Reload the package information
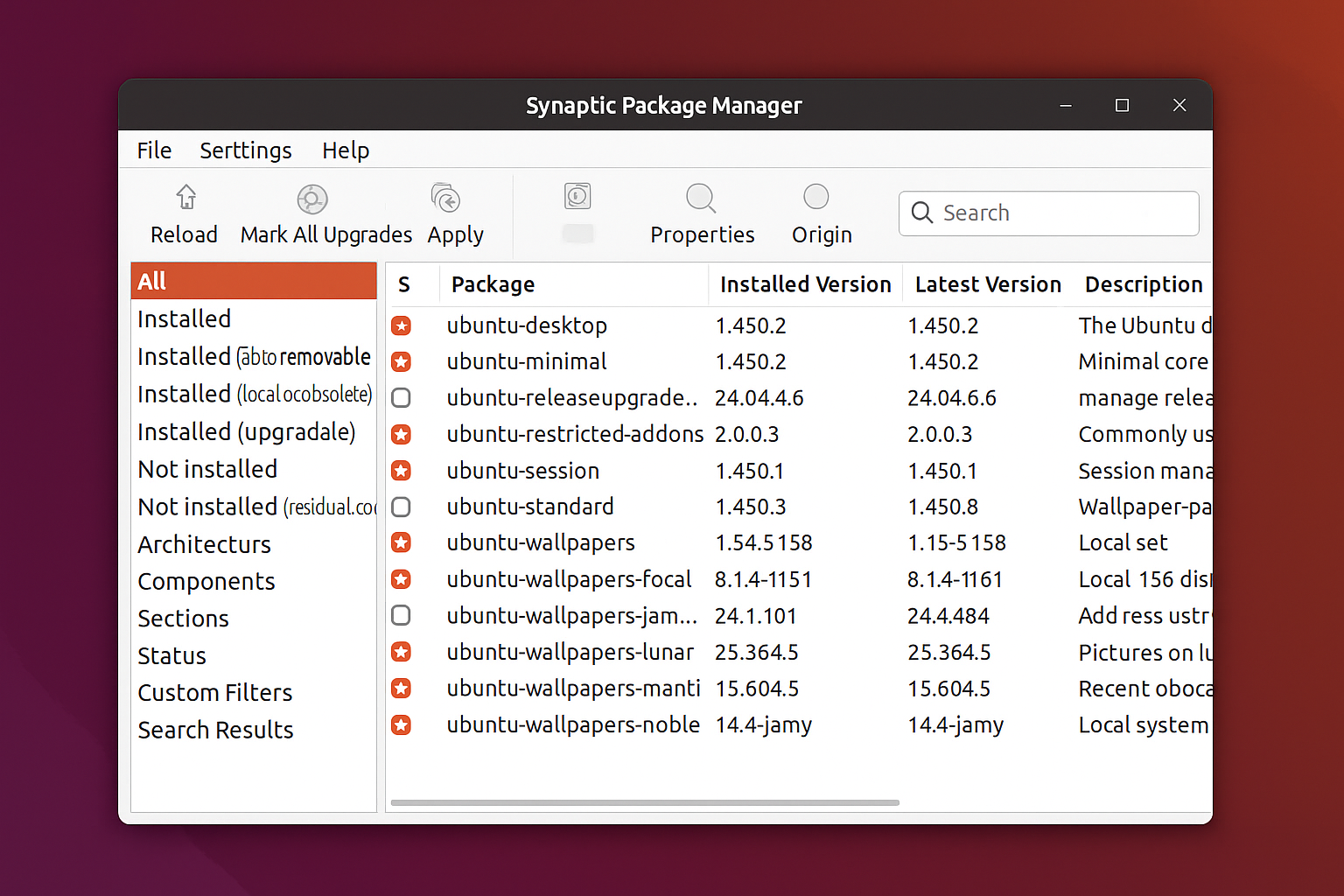 pyautogui.click(x=184, y=213)
